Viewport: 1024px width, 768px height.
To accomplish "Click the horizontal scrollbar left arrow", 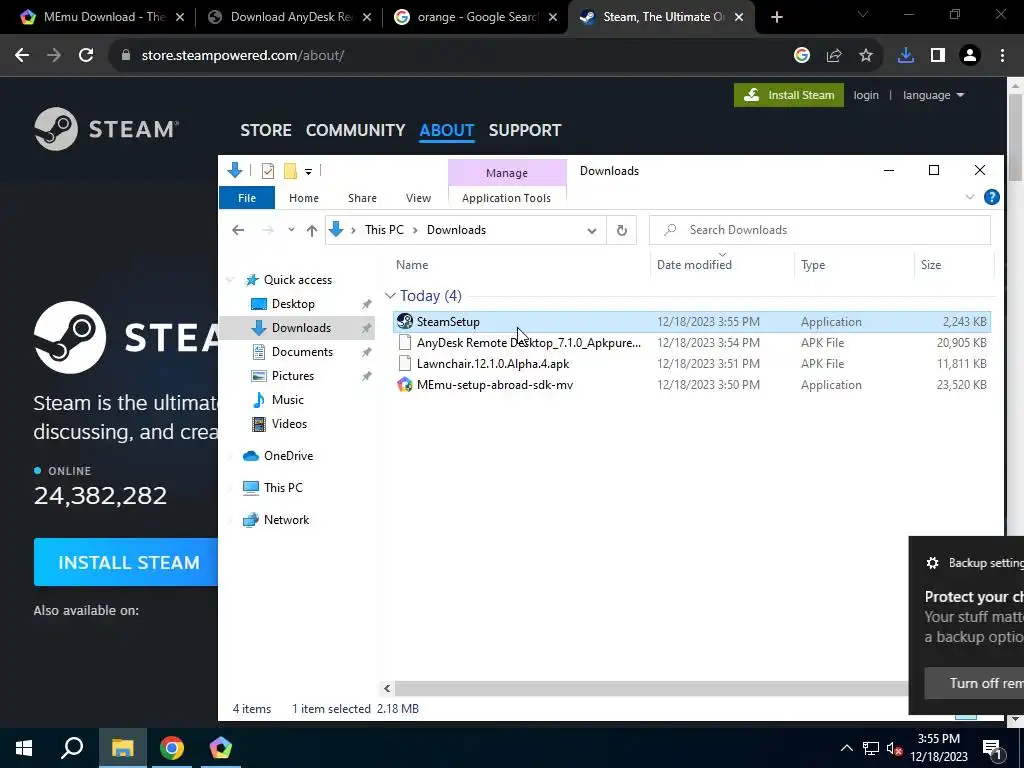I will (387, 688).
